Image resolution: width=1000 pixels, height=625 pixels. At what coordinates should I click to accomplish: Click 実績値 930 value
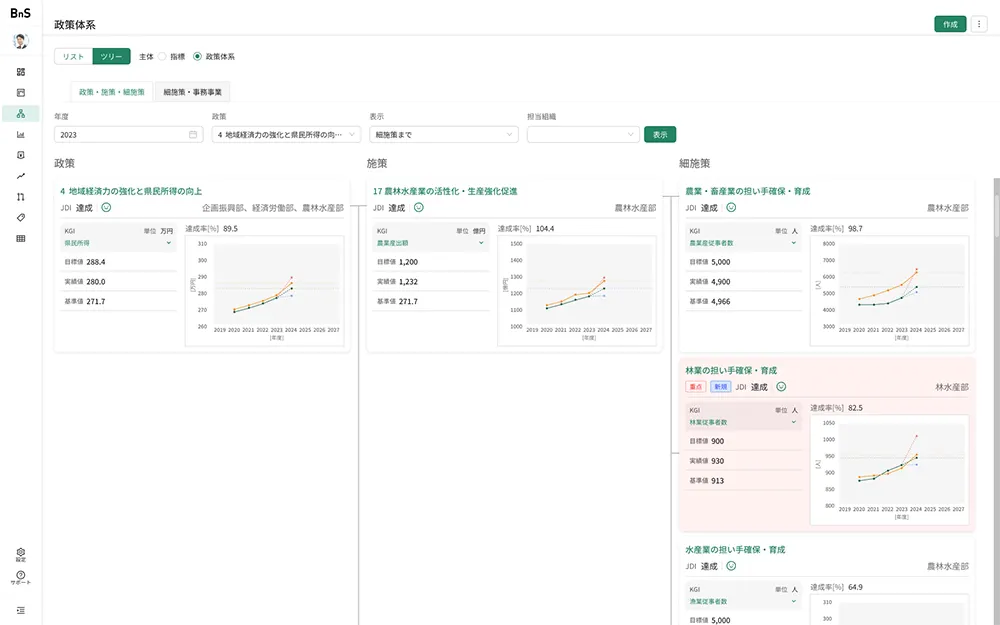click(x=717, y=461)
